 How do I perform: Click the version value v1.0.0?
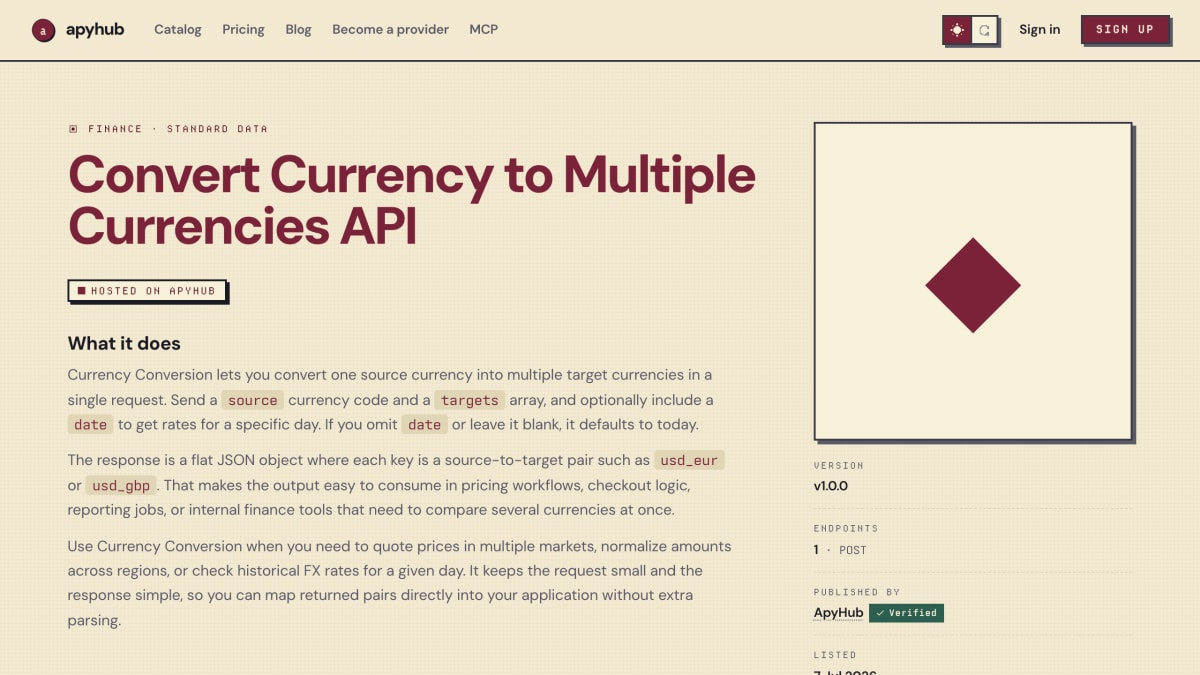(x=831, y=486)
